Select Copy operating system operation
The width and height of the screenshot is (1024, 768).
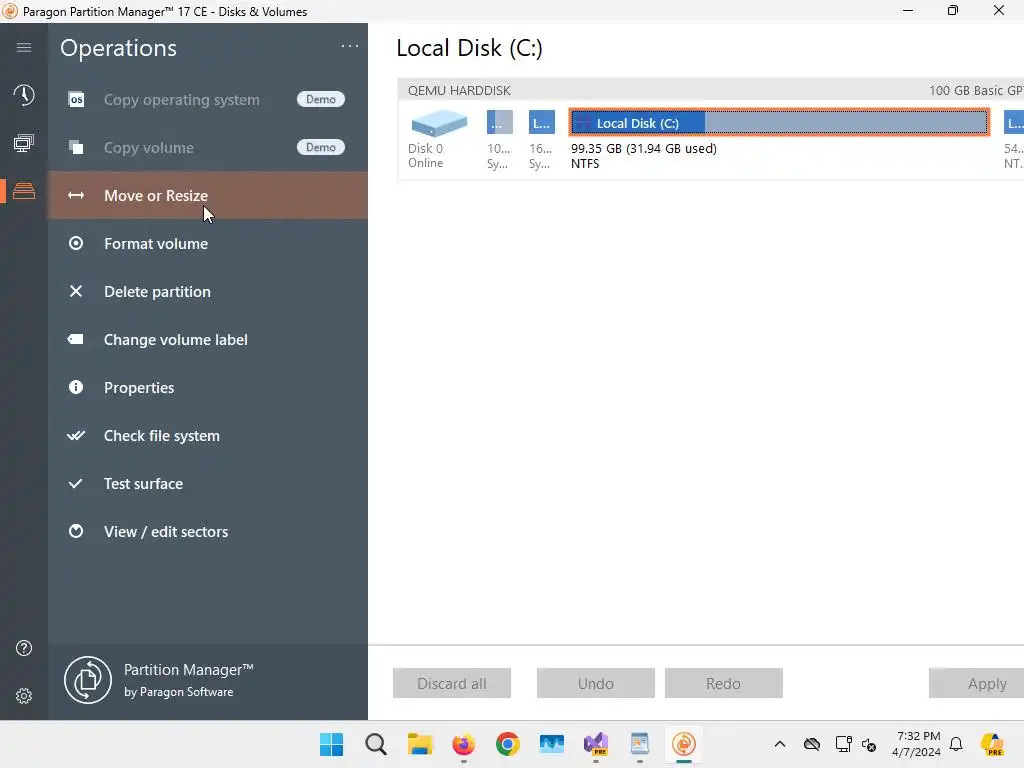point(208,99)
